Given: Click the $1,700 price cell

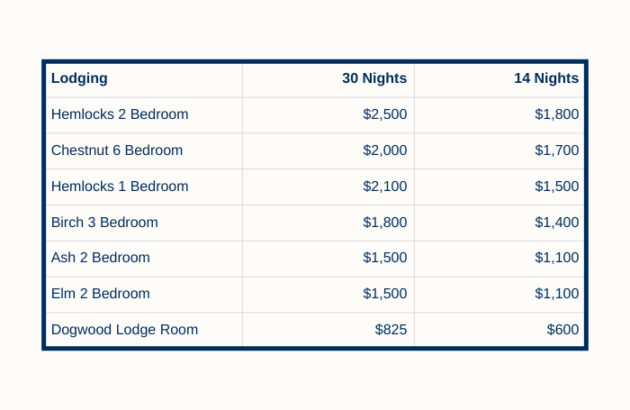Looking at the screenshot, I should [x=557, y=150].
